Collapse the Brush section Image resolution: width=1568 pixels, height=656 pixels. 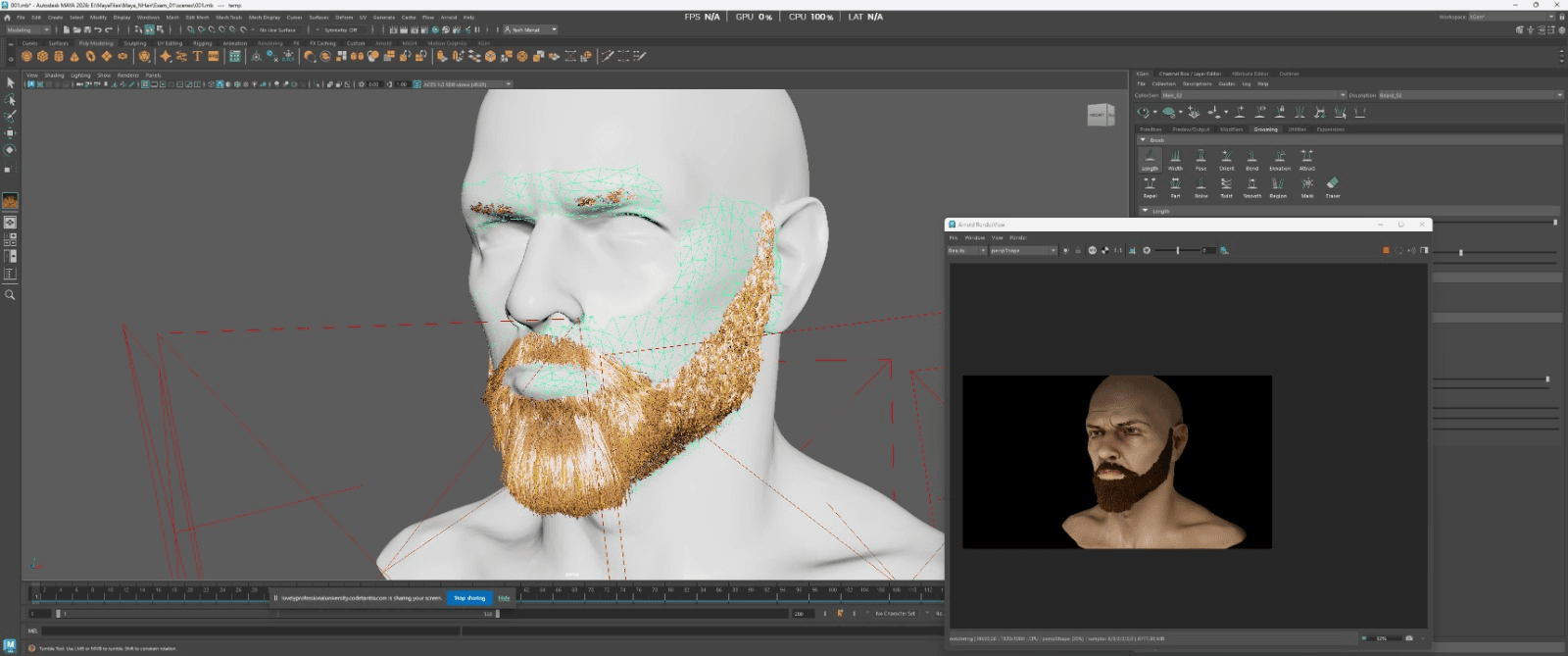coord(1143,140)
